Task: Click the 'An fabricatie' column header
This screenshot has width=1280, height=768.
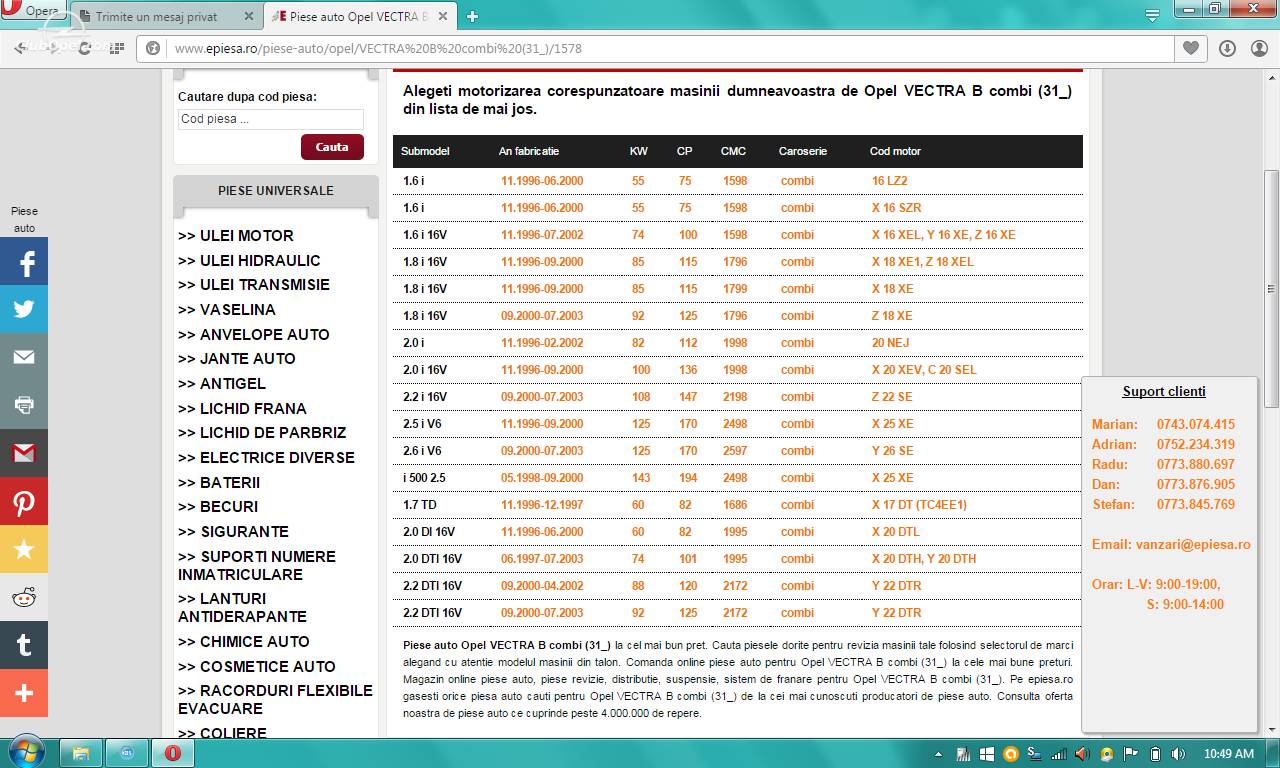Action: (529, 151)
